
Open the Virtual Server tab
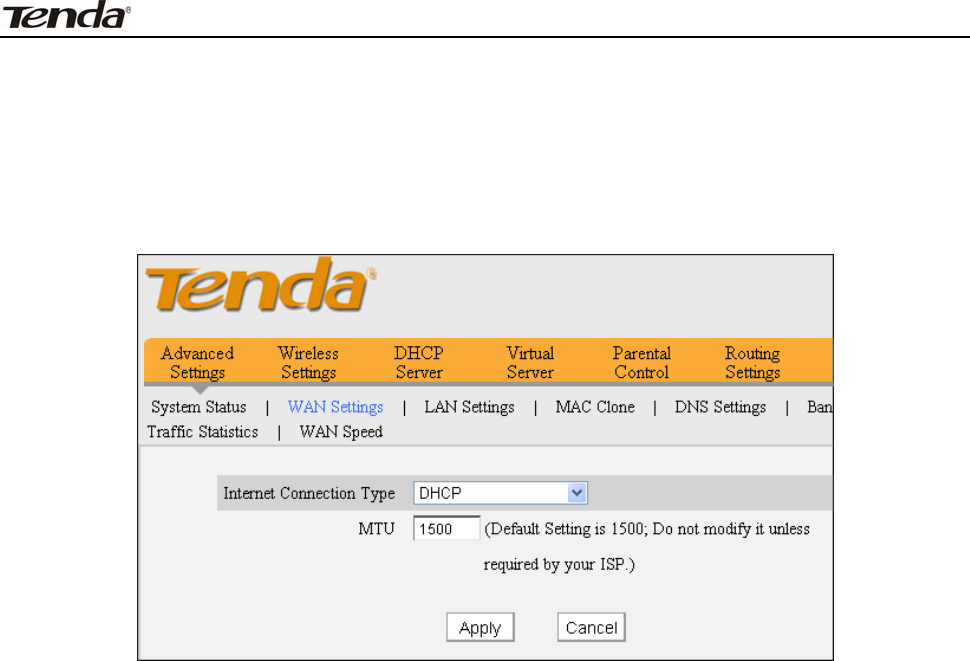[530, 362]
